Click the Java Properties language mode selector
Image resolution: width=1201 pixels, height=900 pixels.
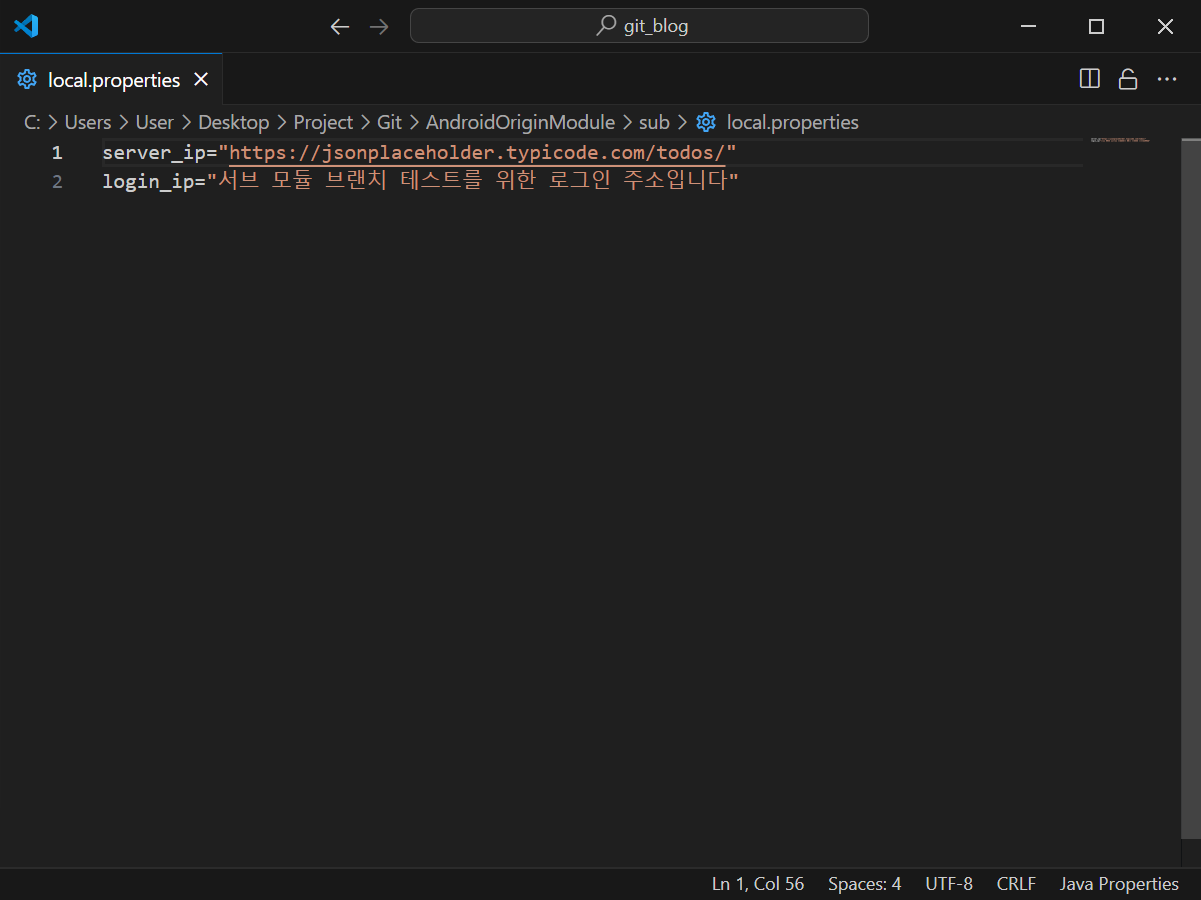[x=1118, y=883]
